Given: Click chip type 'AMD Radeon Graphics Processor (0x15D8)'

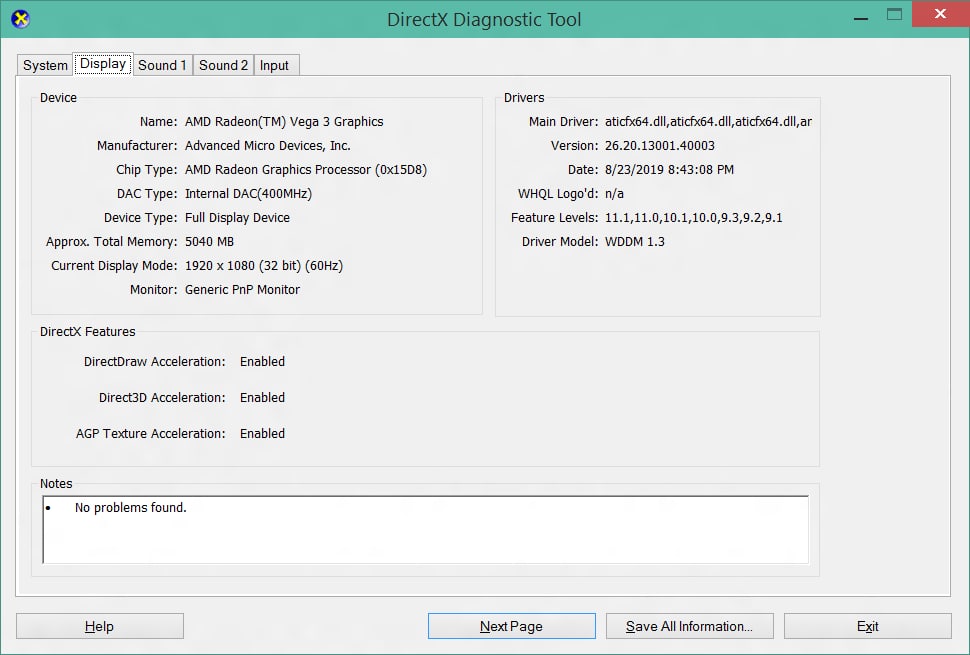Looking at the screenshot, I should pos(306,170).
